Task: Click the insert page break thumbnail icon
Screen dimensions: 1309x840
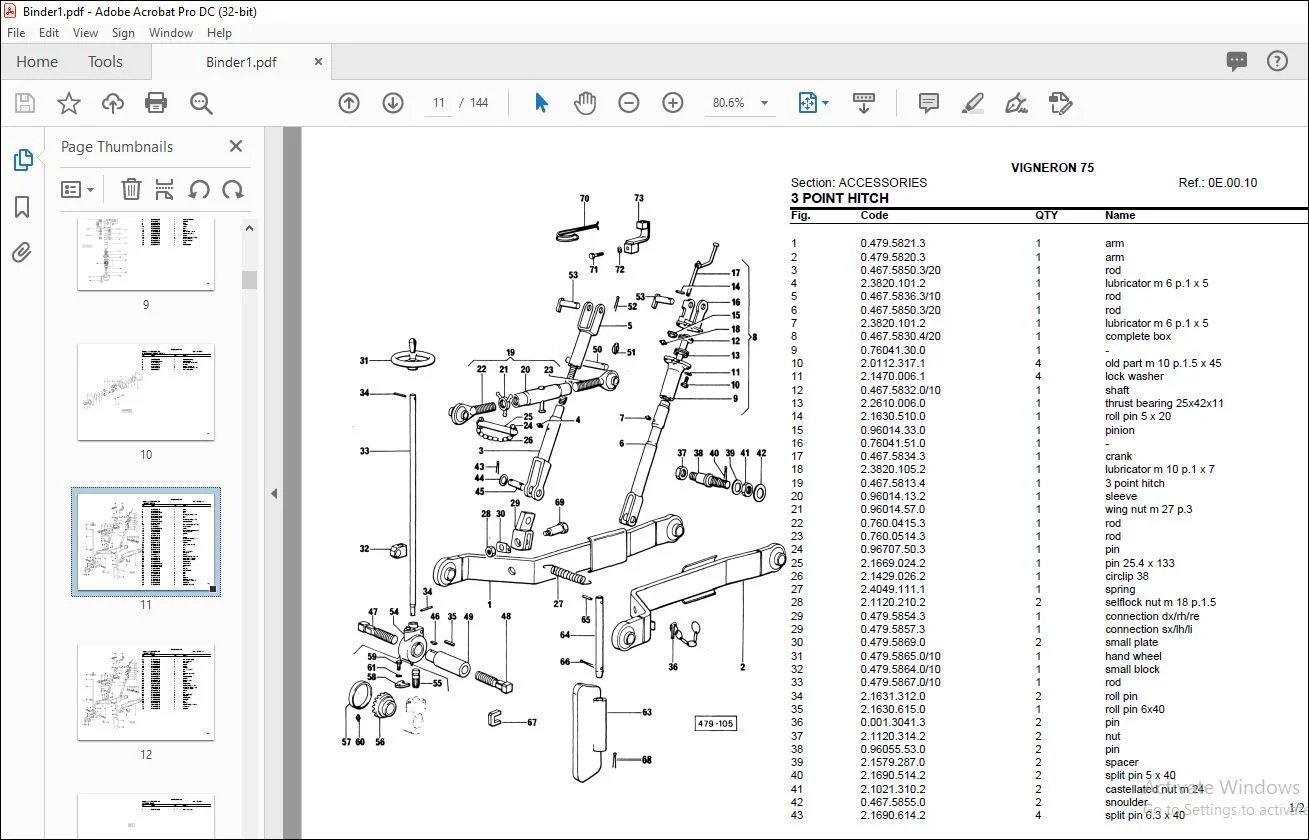Action: tap(165, 189)
